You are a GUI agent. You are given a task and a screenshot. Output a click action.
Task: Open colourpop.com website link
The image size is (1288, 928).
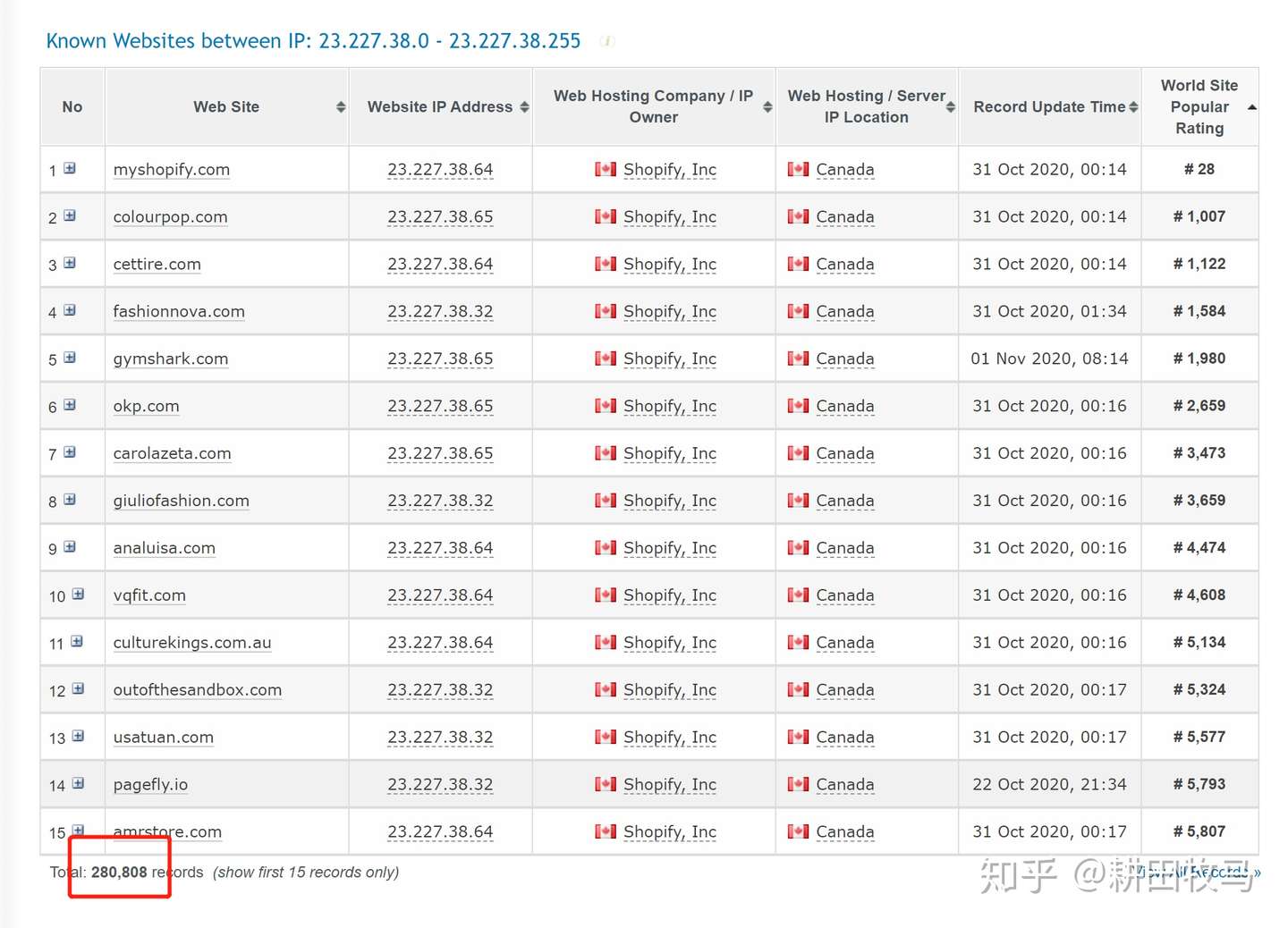171,217
